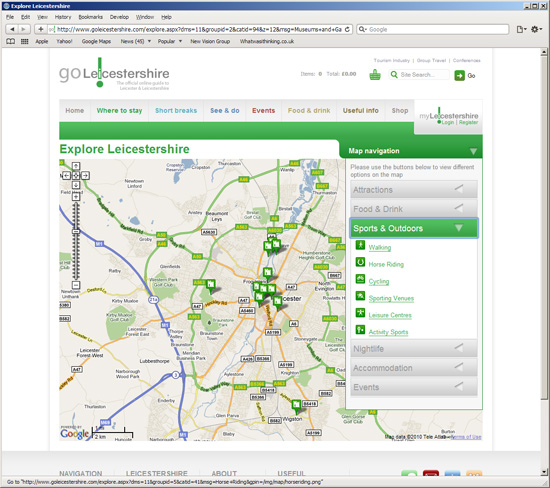This screenshot has height=488, width=550.
Task: Click the green shopping basket icon
Action: click(x=375, y=75)
